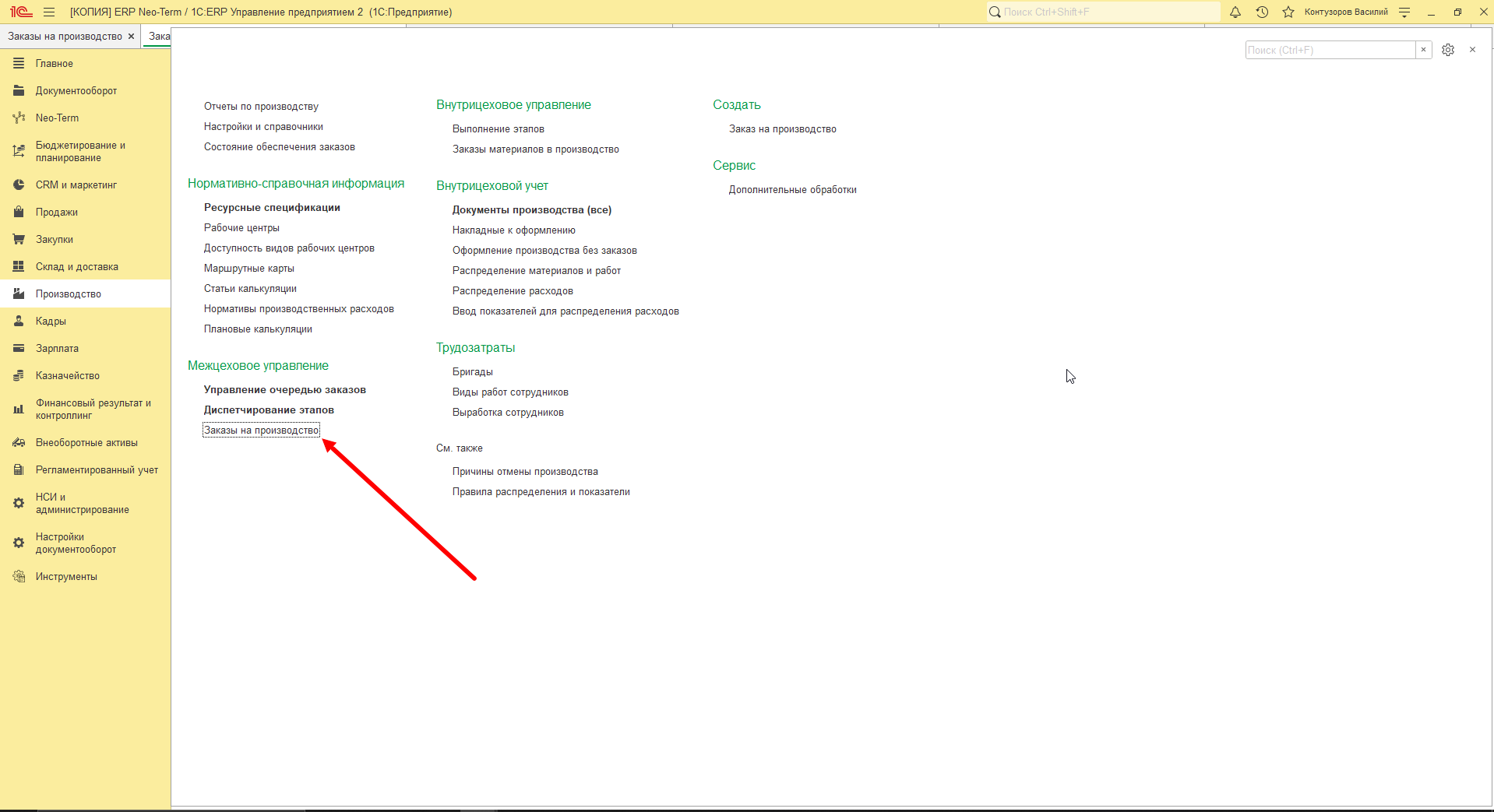Screen dimensions: 1494x812
Task: Go to the Документооборот section icon
Action: click(19, 91)
